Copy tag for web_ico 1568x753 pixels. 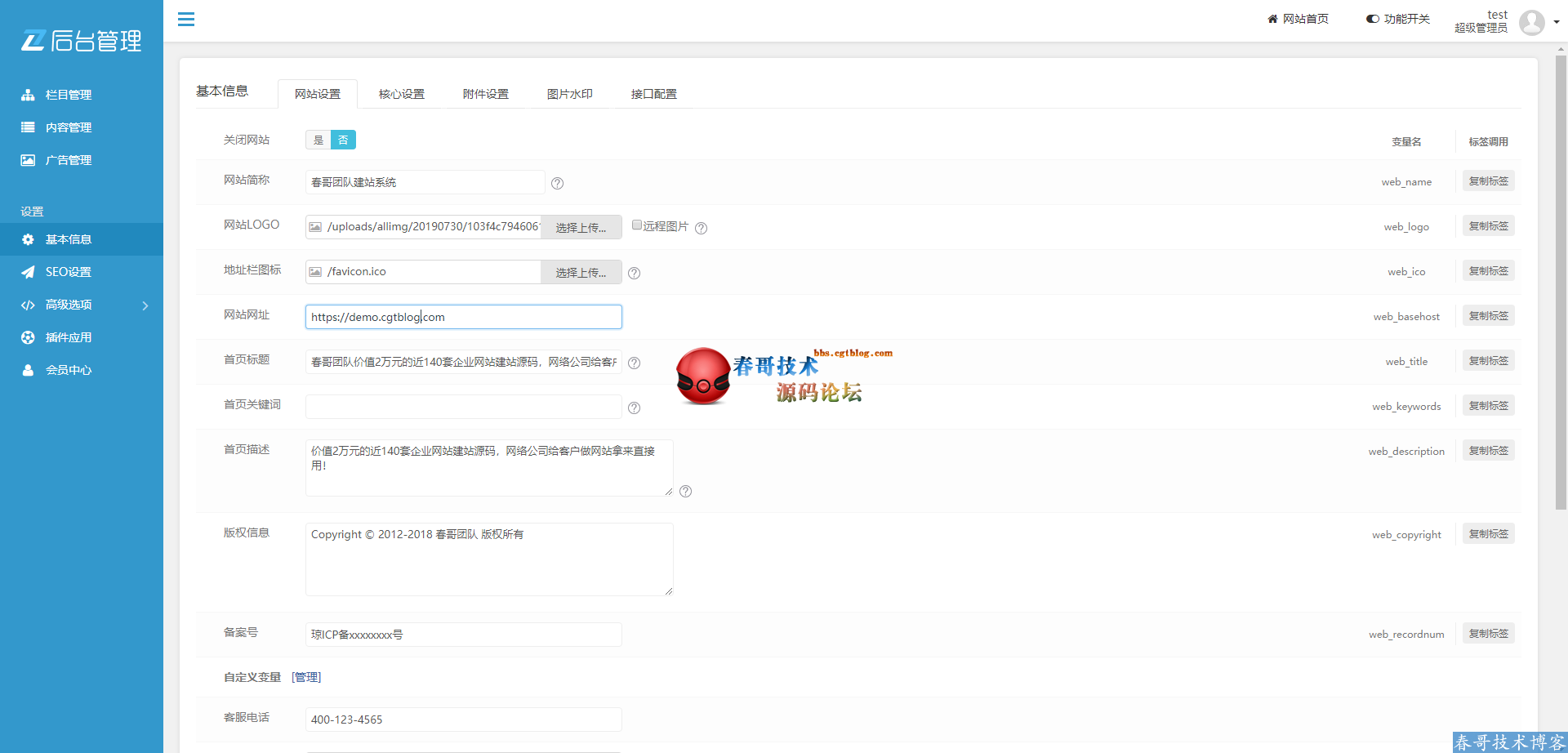(x=1488, y=271)
